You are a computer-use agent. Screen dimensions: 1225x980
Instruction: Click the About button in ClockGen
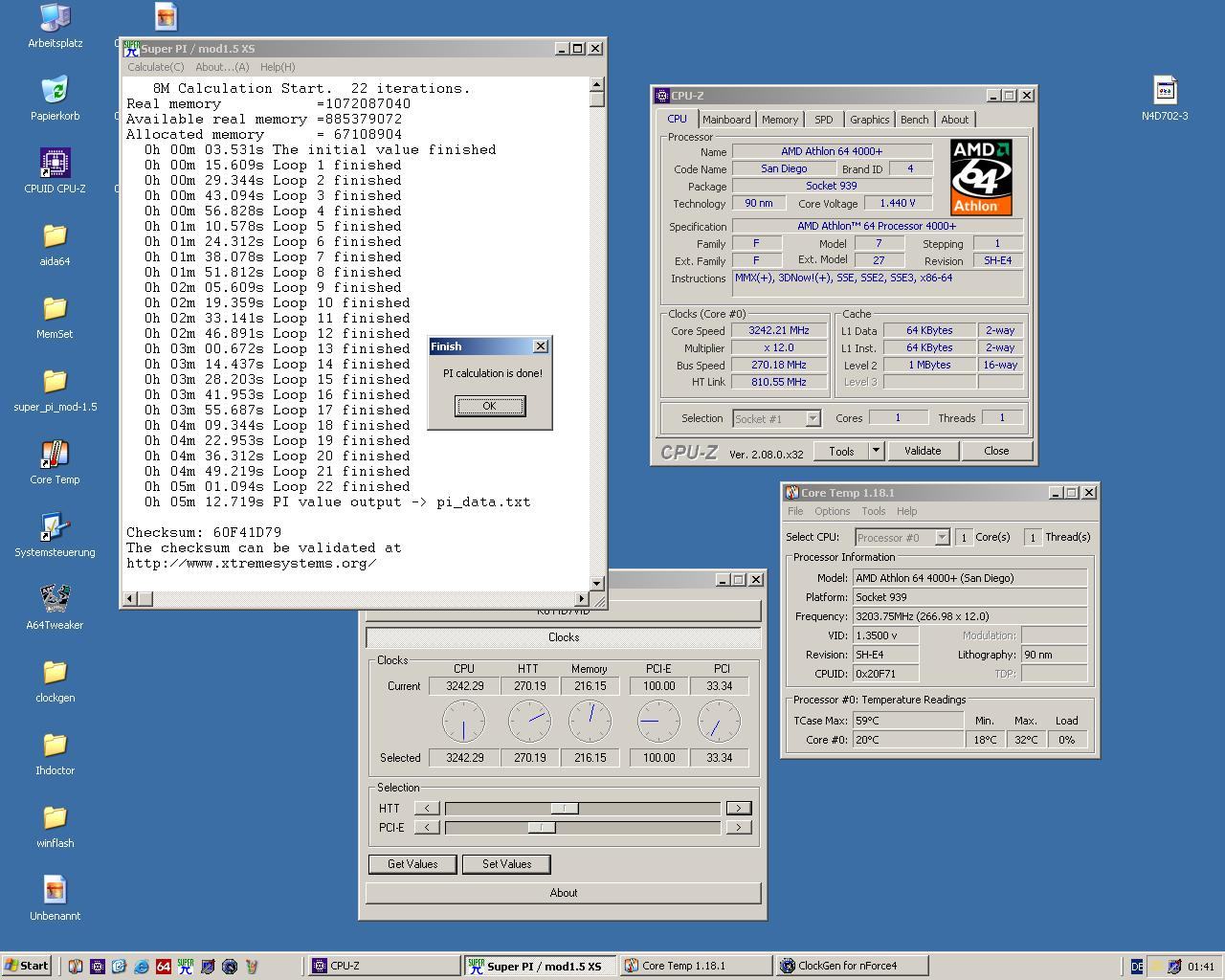(564, 893)
